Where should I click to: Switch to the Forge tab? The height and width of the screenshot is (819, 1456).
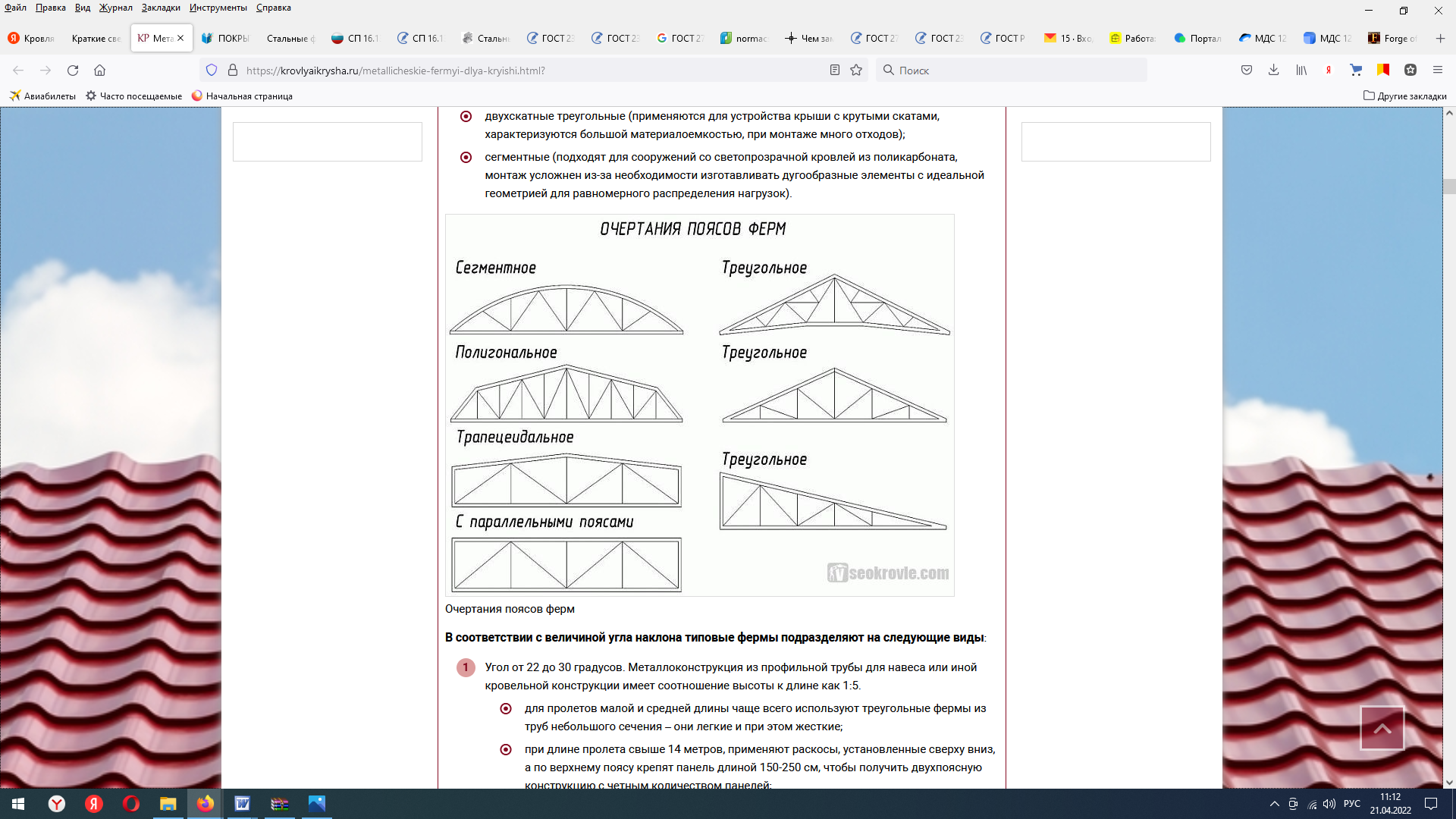click(1392, 38)
